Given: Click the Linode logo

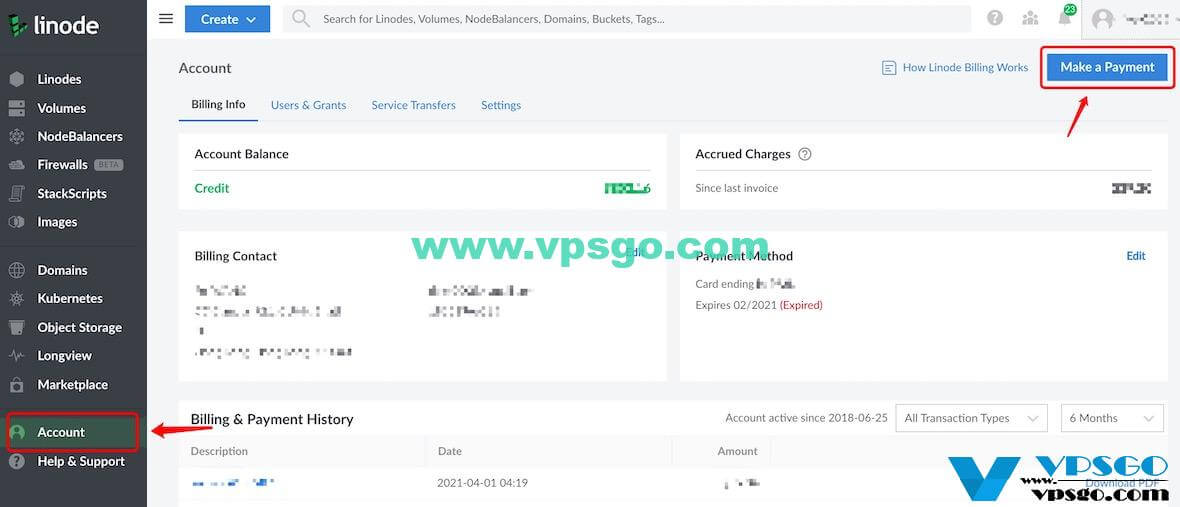Looking at the screenshot, I should click(53, 25).
